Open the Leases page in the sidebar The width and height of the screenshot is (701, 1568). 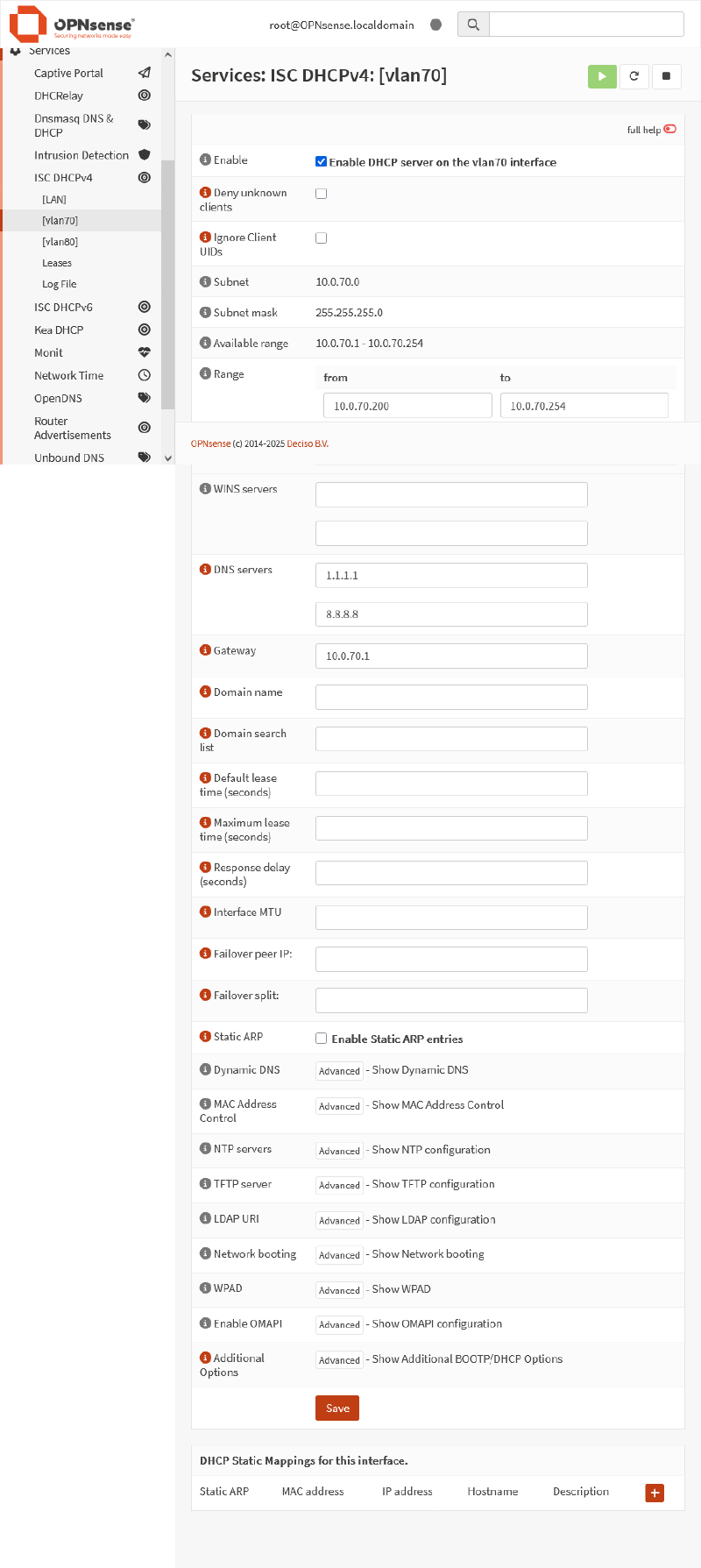coord(57,263)
